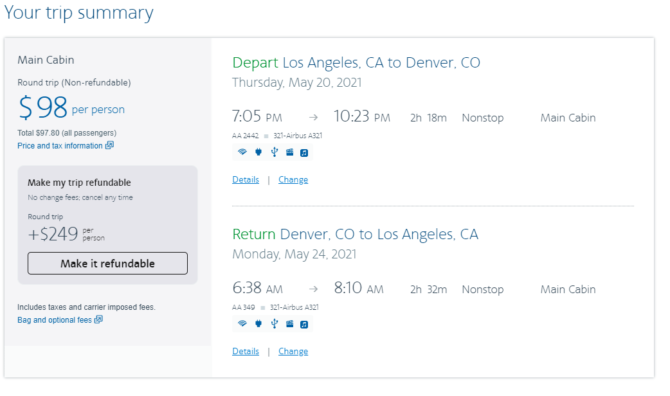Screen dimensions: 670x396
Task: Click the Wi-Fi icon on return flight
Action: tap(242, 324)
